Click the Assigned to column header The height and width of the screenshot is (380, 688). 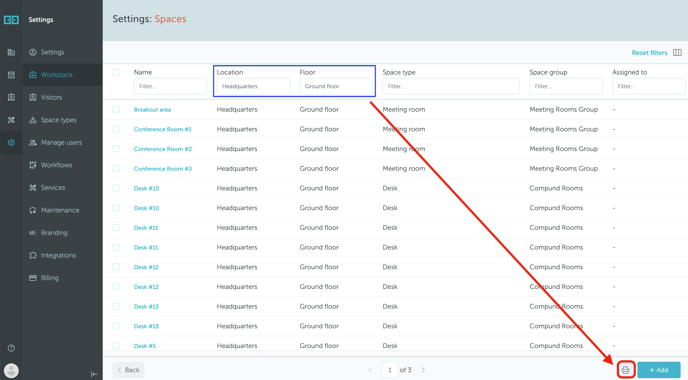click(630, 72)
